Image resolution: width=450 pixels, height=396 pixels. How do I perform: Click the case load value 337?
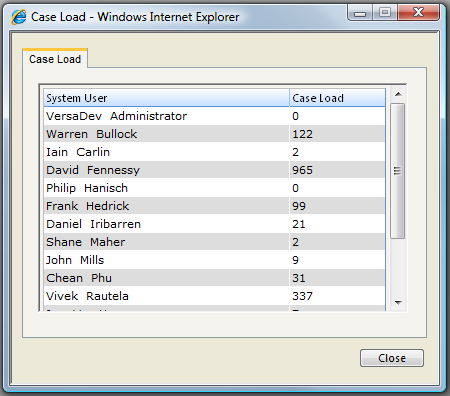(x=303, y=296)
